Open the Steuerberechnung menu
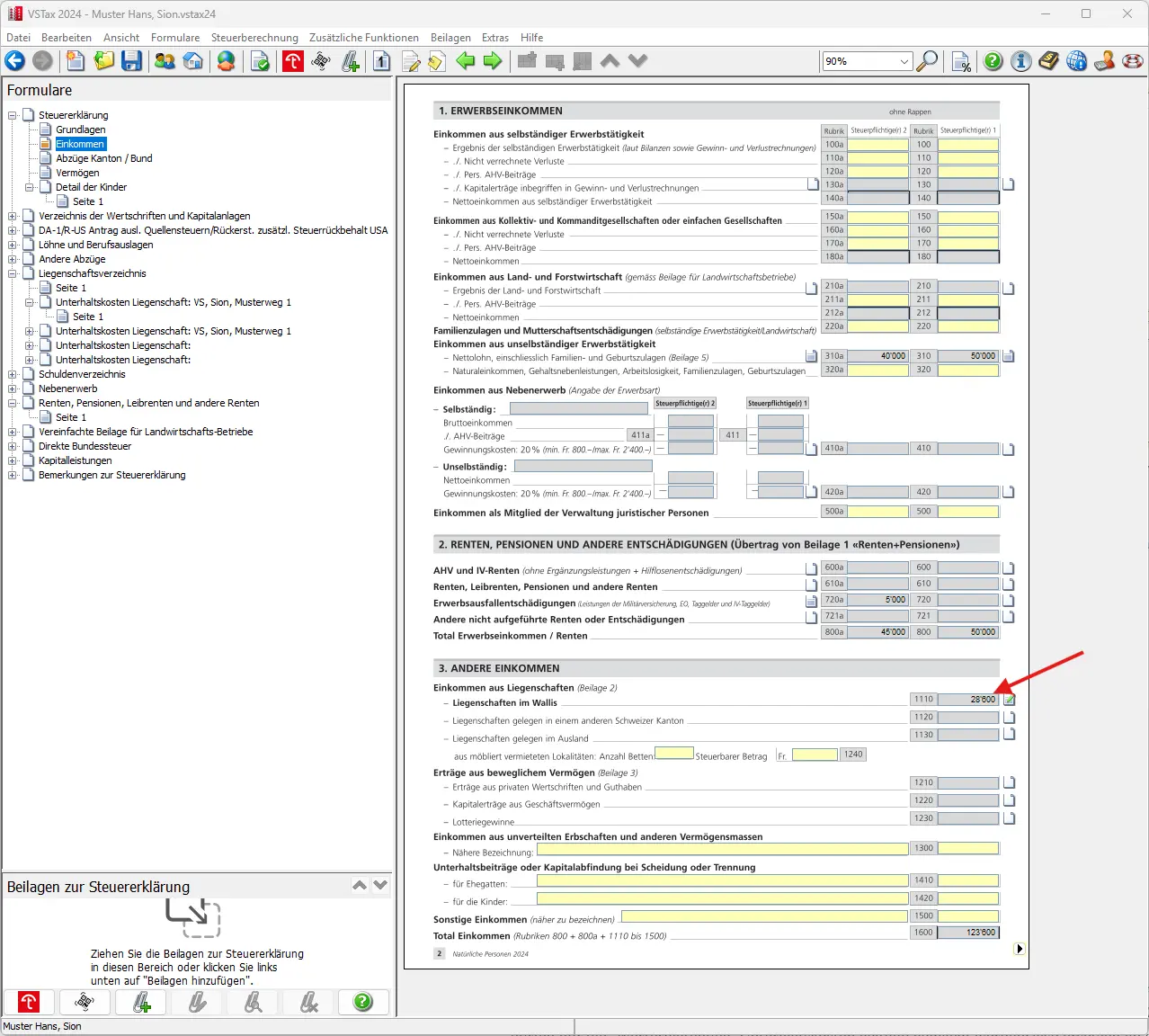This screenshot has height=1036, width=1149. 254,38
